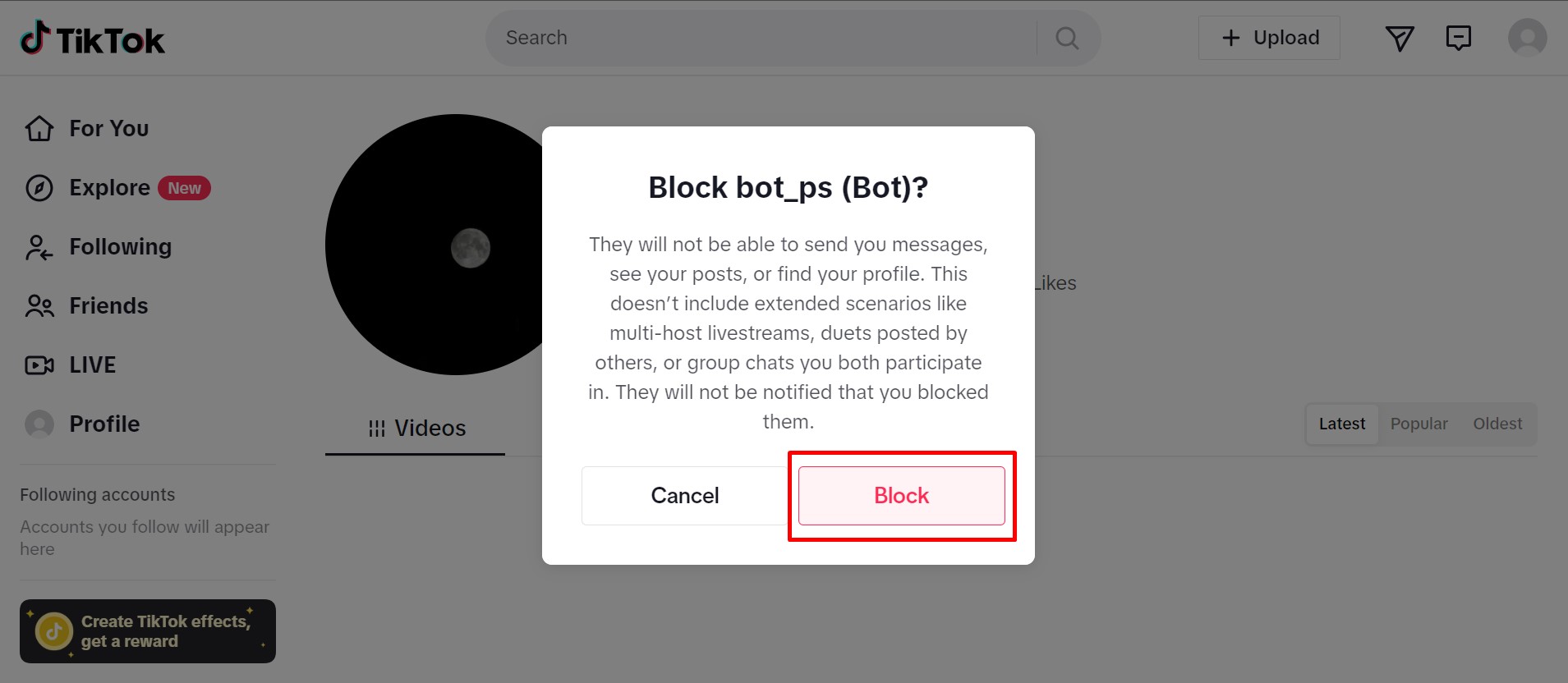Open LIVE streams from sidebar

pyautogui.click(x=91, y=364)
